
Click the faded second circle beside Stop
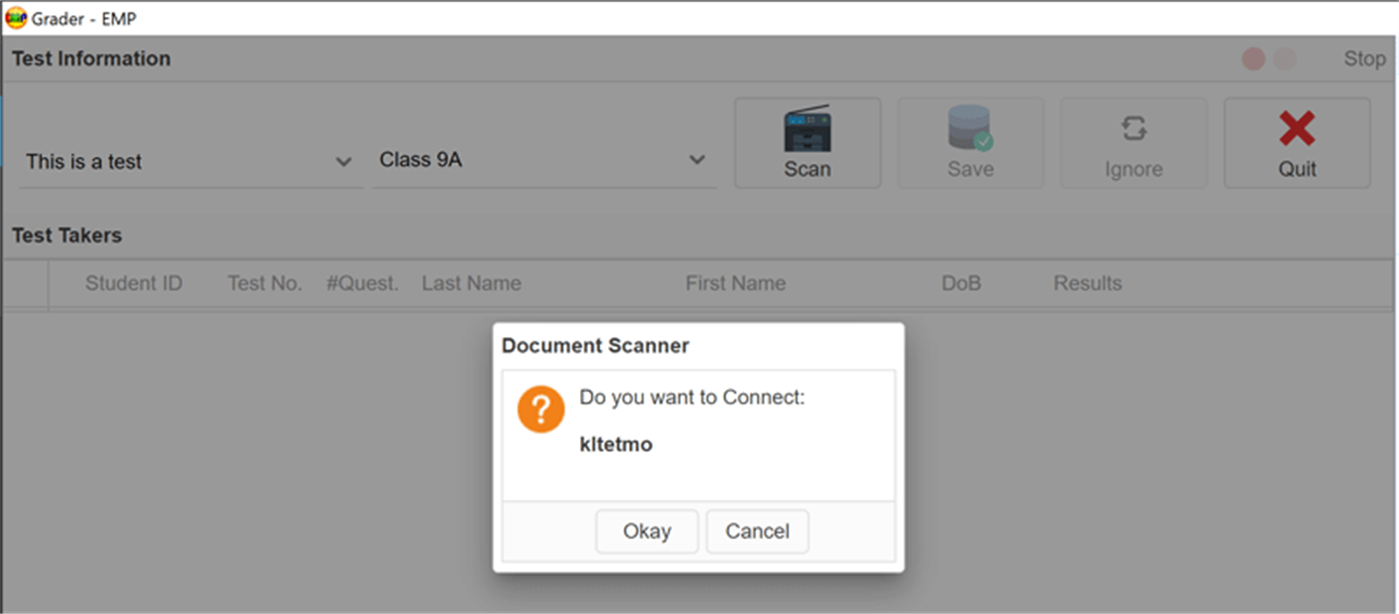coord(1285,59)
